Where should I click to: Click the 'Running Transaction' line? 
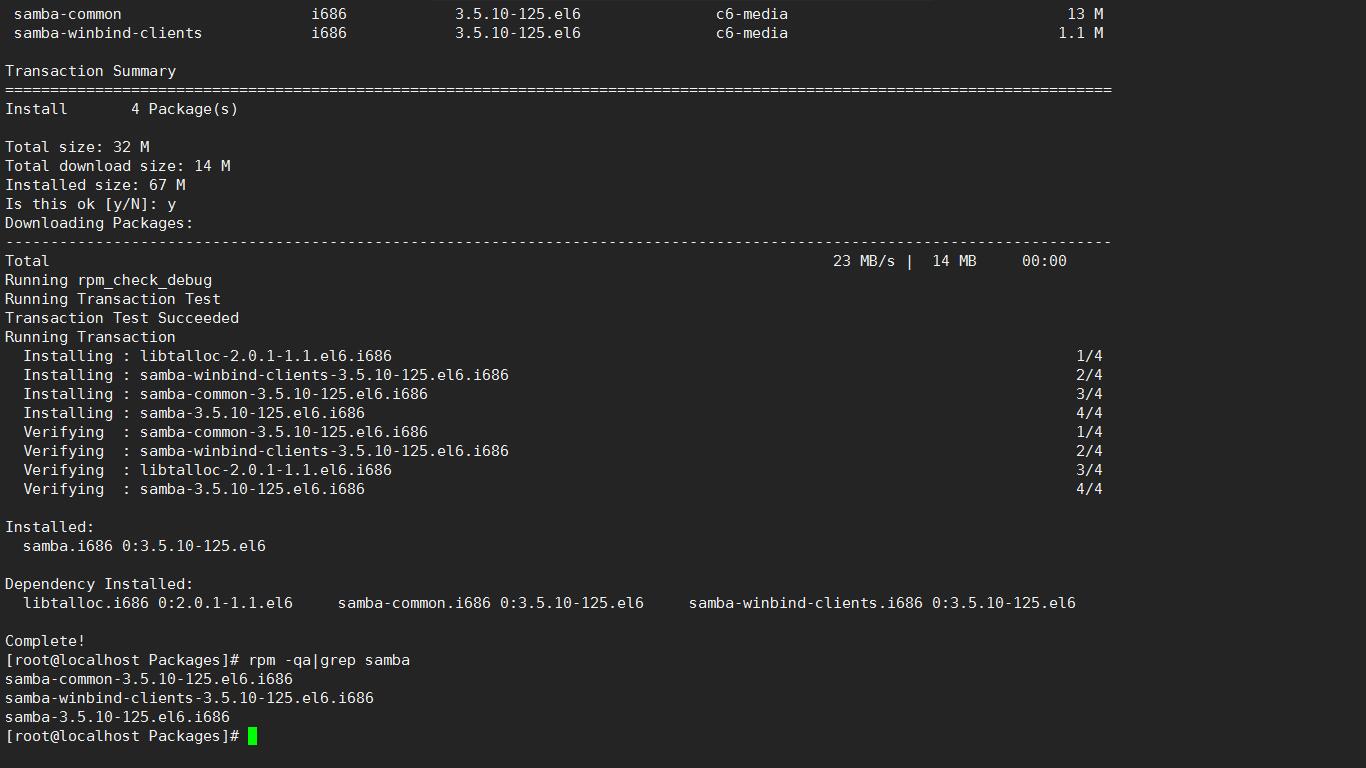tap(90, 337)
